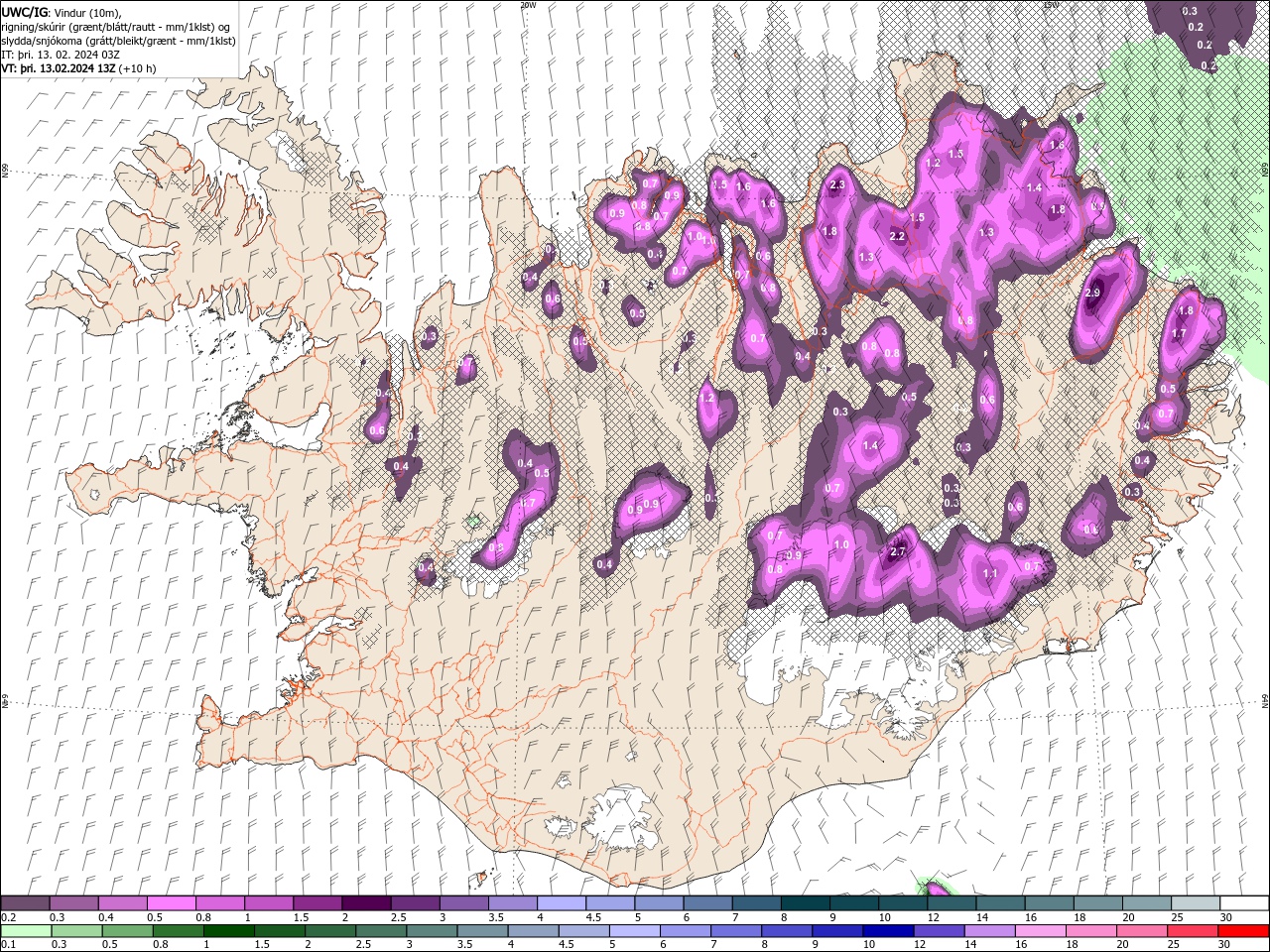
Task: Select the 6 slate blue swatch, upper legend
Action: click(707, 903)
